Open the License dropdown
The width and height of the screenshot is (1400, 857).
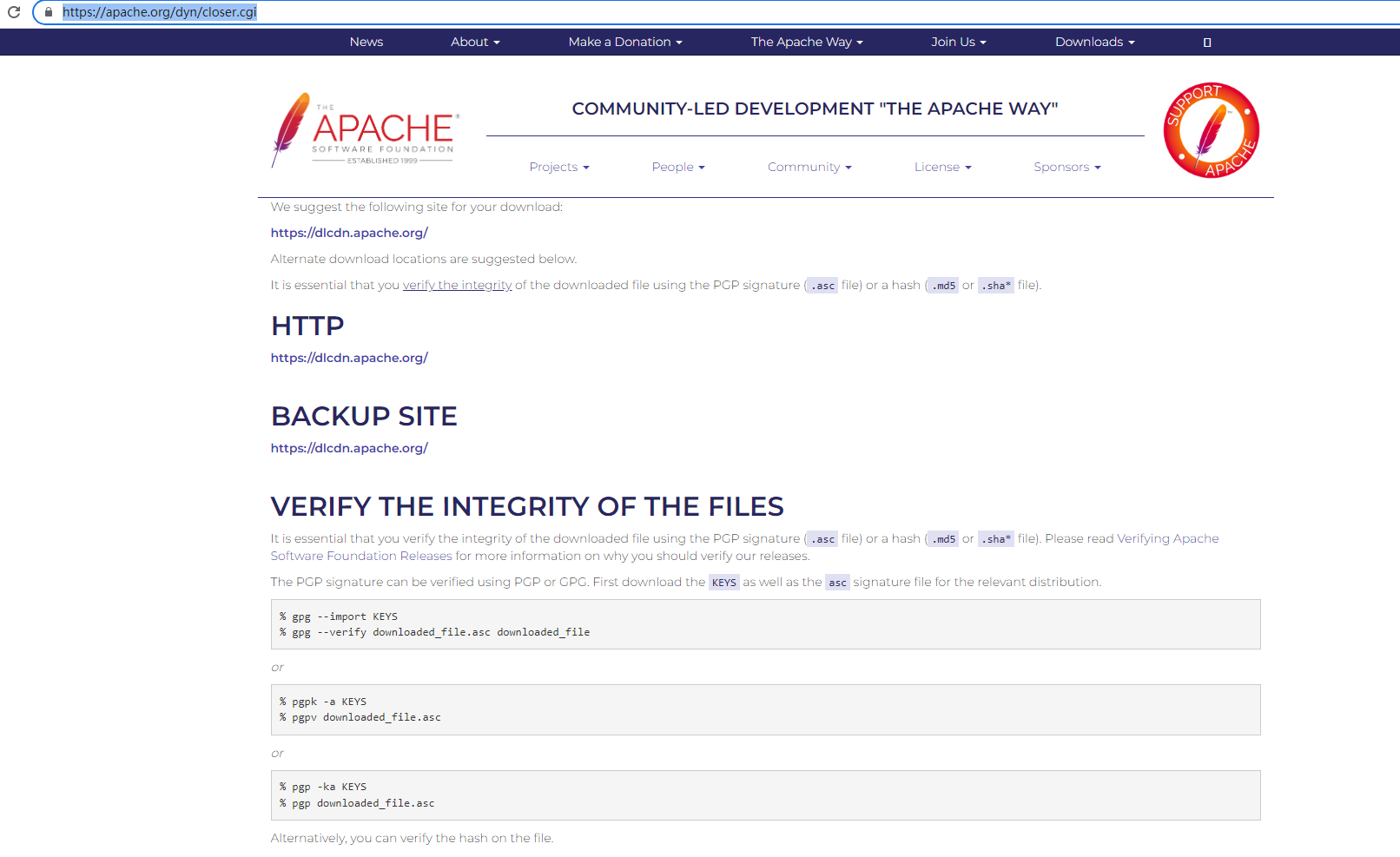pyautogui.click(x=942, y=167)
